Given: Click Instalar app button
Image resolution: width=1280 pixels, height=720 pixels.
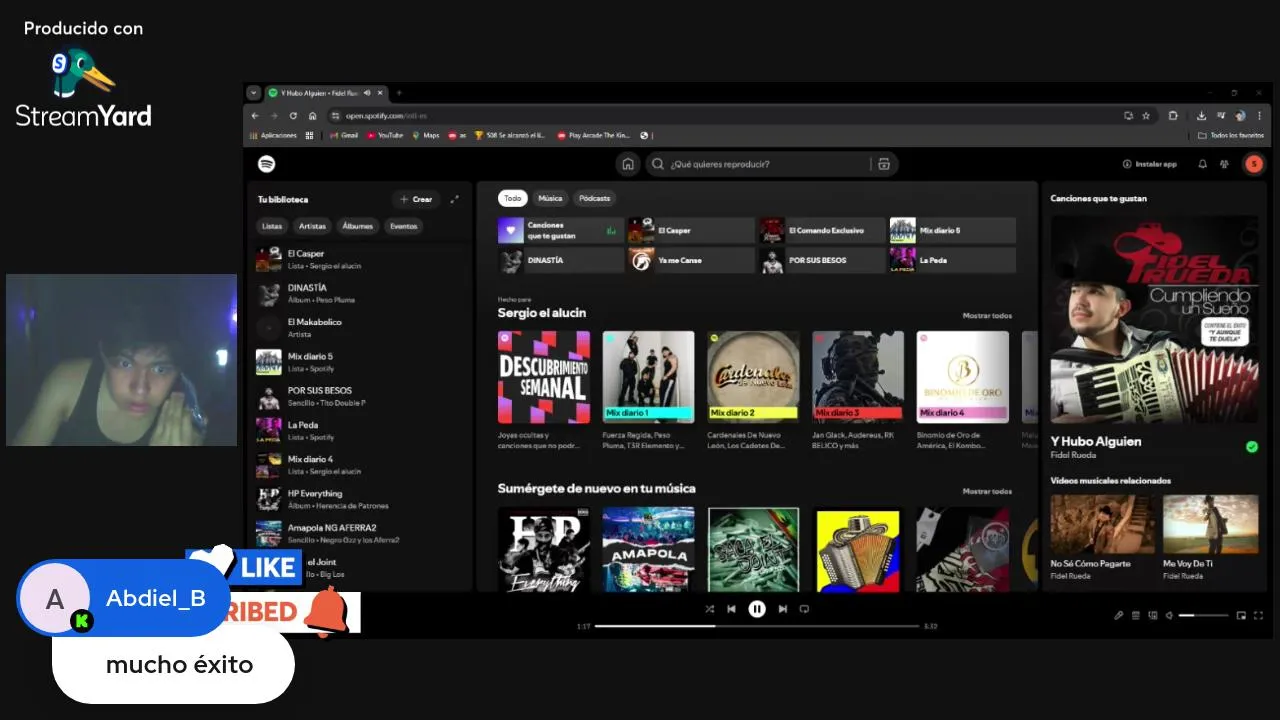Looking at the screenshot, I should coord(1150,164).
